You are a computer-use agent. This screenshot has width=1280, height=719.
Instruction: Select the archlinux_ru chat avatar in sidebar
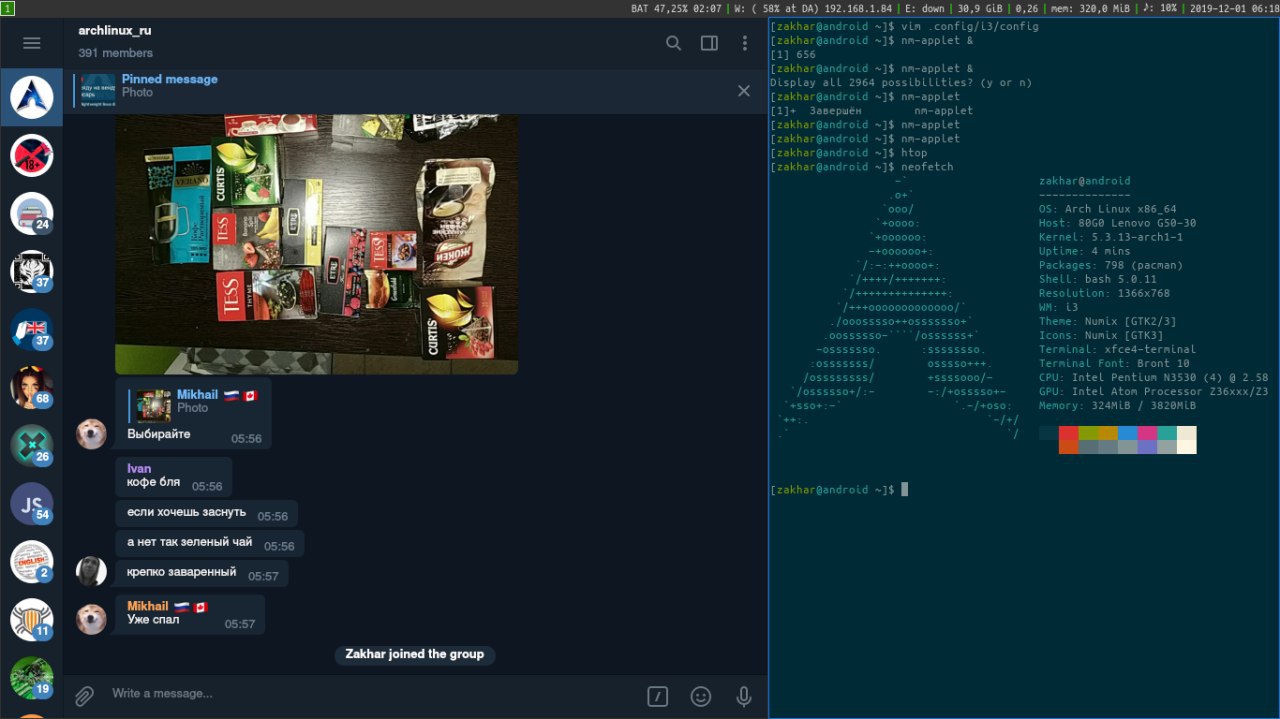pos(31,97)
